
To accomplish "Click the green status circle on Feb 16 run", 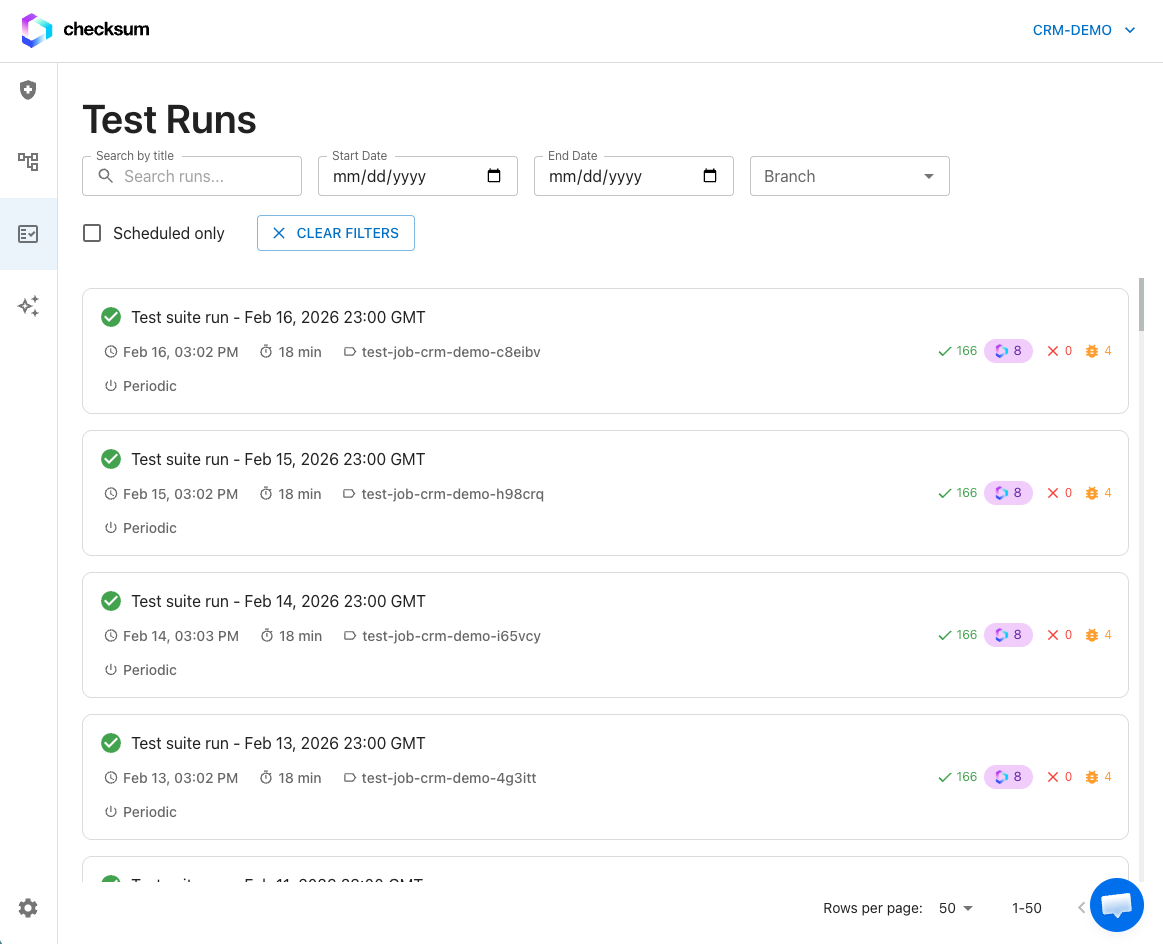I will coord(111,317).
